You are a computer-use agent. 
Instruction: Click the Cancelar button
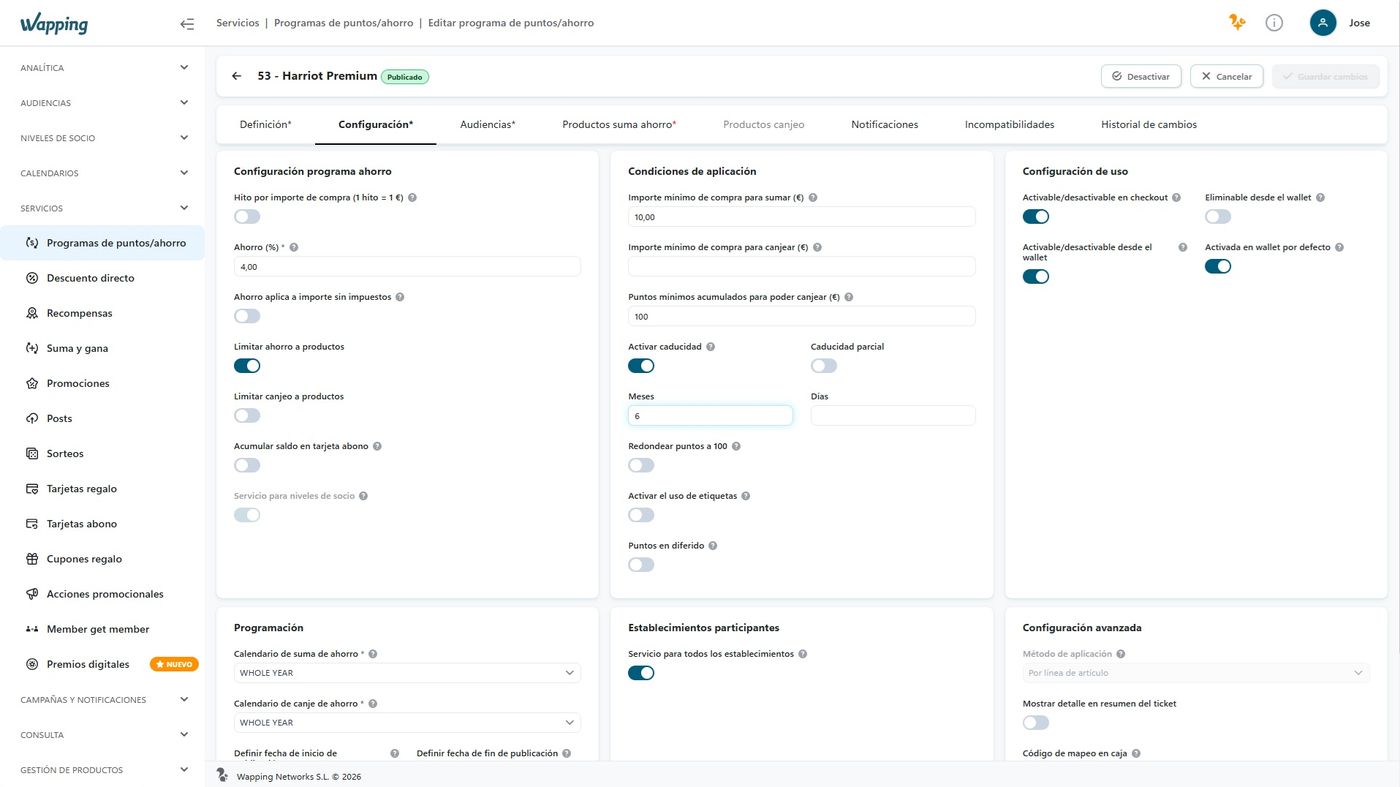[1226, 76]
